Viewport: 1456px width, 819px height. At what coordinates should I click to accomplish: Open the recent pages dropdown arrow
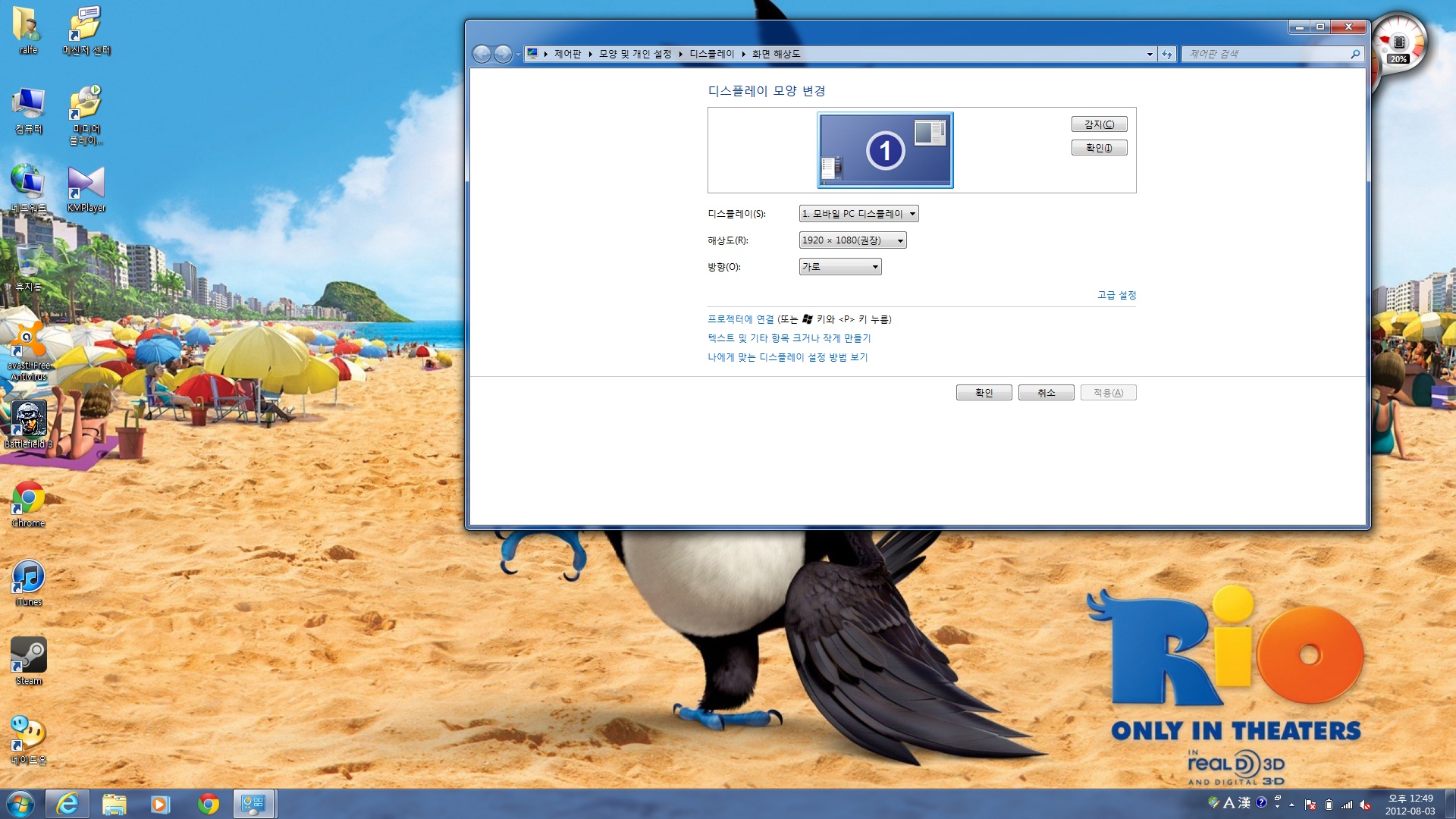point(518,54)
